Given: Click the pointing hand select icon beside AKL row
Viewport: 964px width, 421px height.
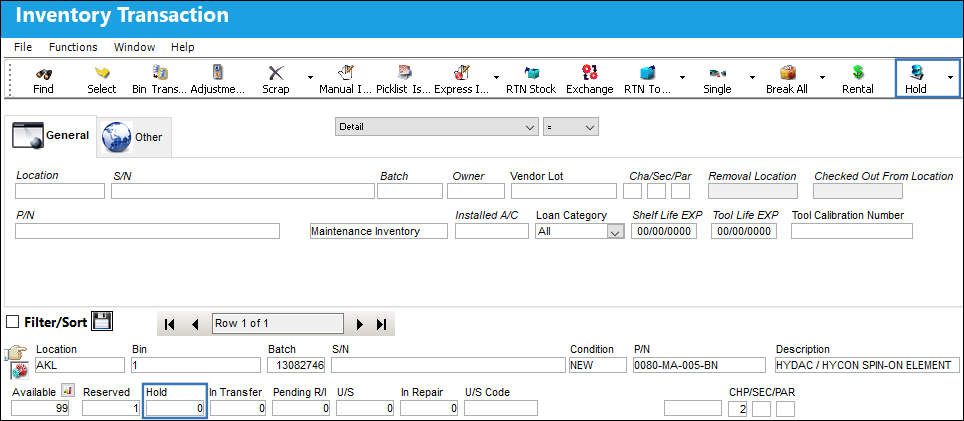Looking at the screenshot, I should click(x=14, y=354).
